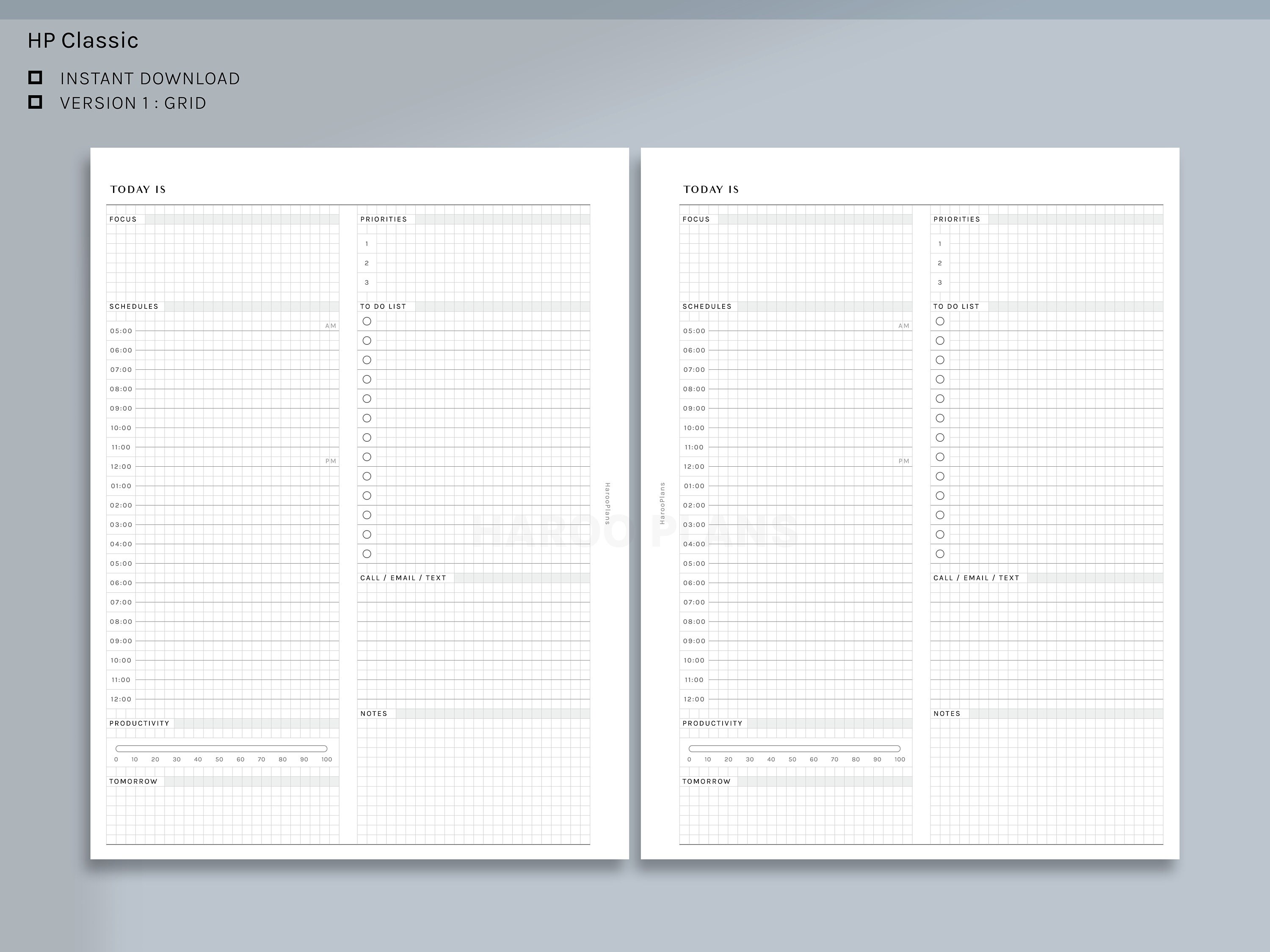This screenshot has width=1270, height=952.
Task: Click NOTES header on left page
Action: pos(374,714)
